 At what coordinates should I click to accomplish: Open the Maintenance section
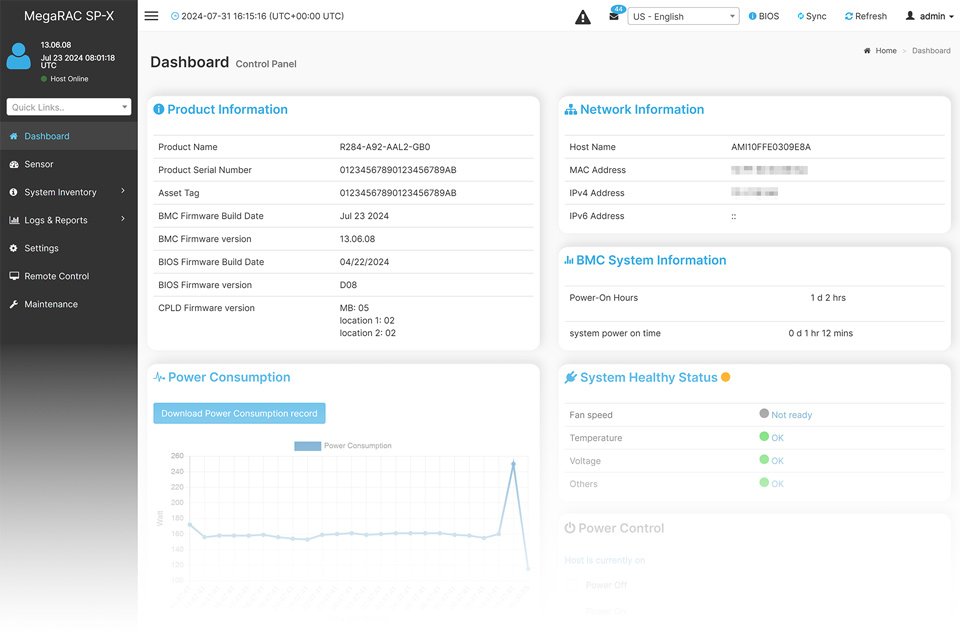(50, 304)
